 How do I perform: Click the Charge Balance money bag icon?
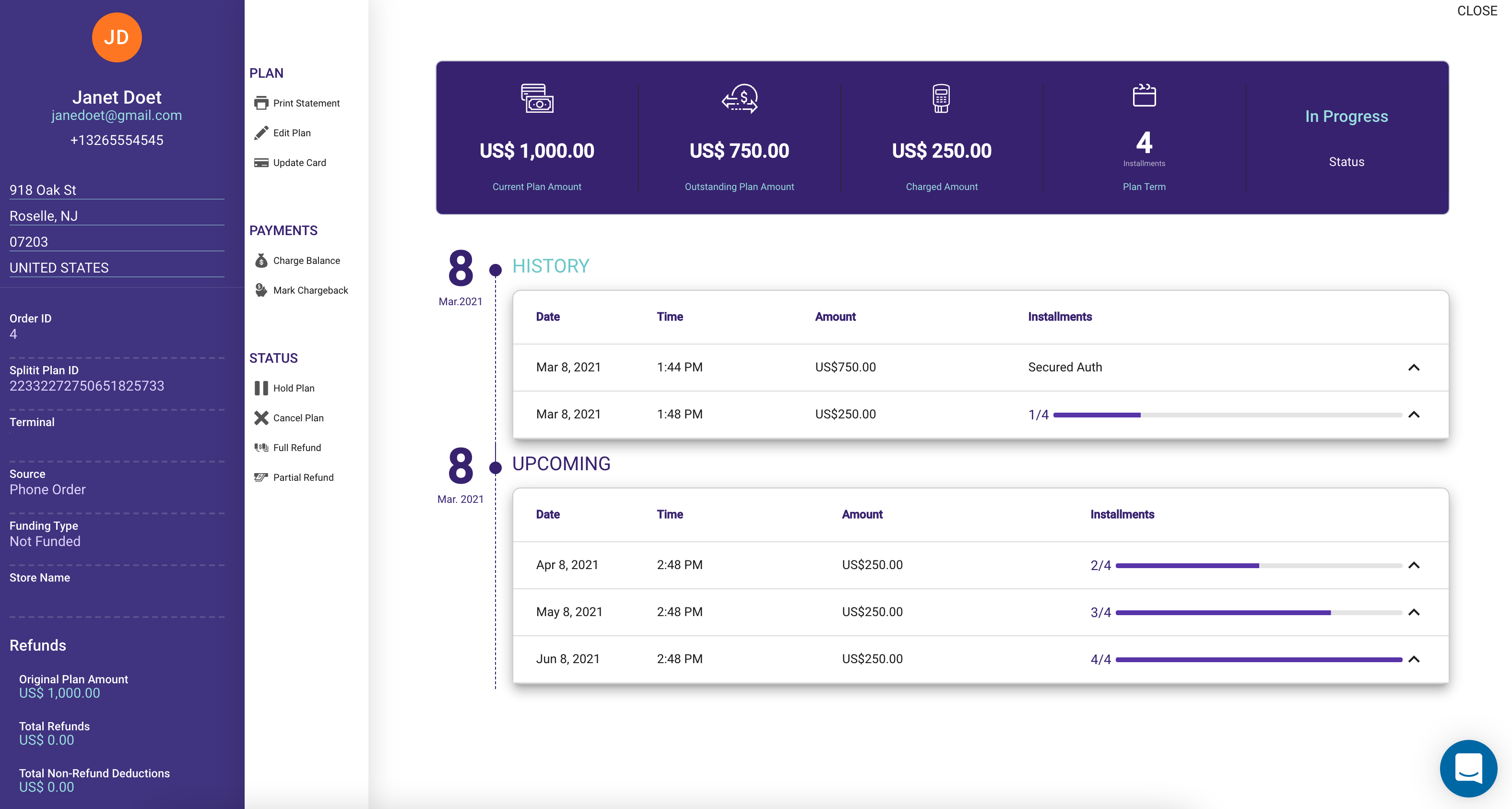tap(261, 260)
